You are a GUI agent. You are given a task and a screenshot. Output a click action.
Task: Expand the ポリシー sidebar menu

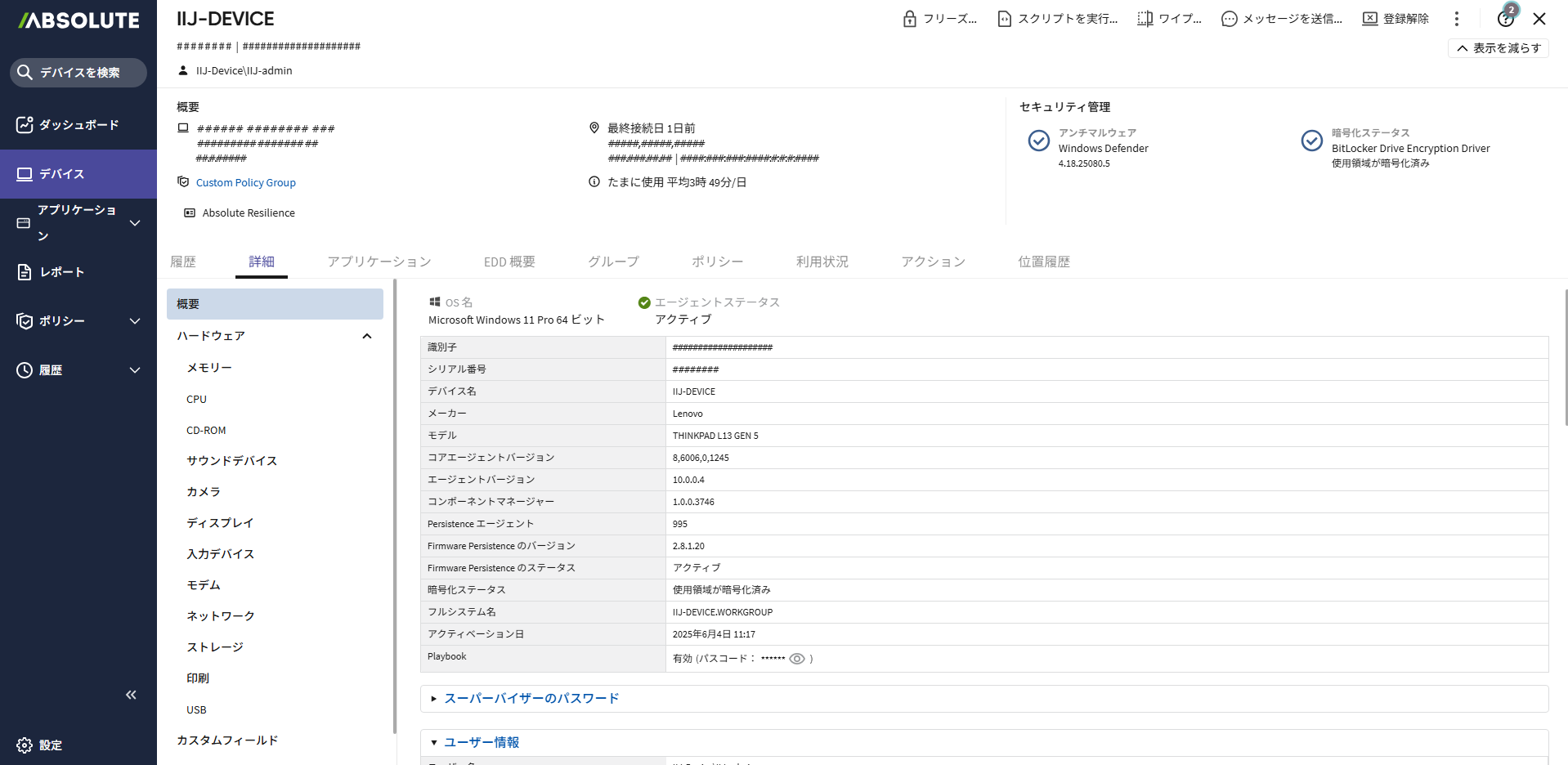tap(135, 321)
